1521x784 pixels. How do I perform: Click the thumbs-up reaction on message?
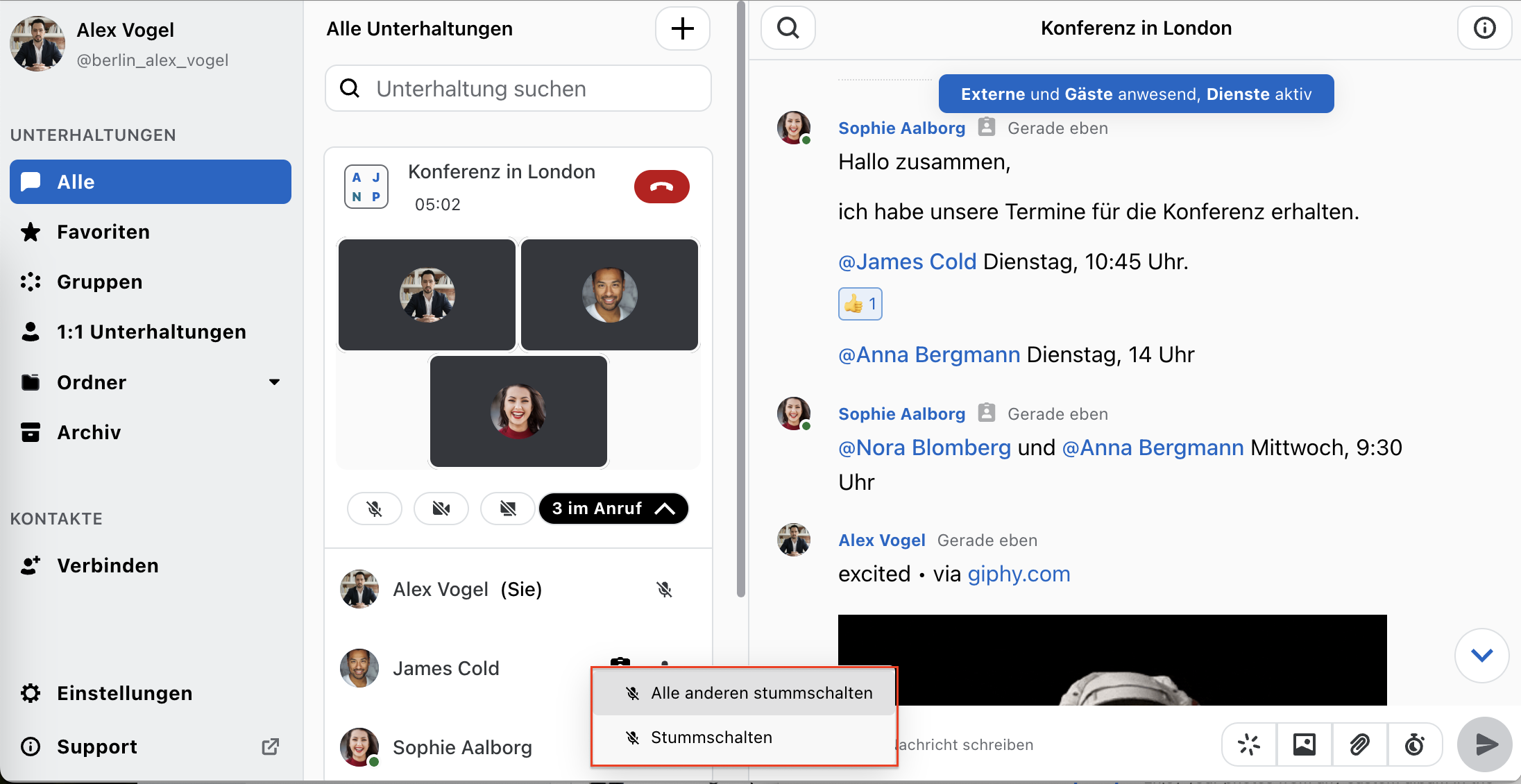click(x=860, y=304)
